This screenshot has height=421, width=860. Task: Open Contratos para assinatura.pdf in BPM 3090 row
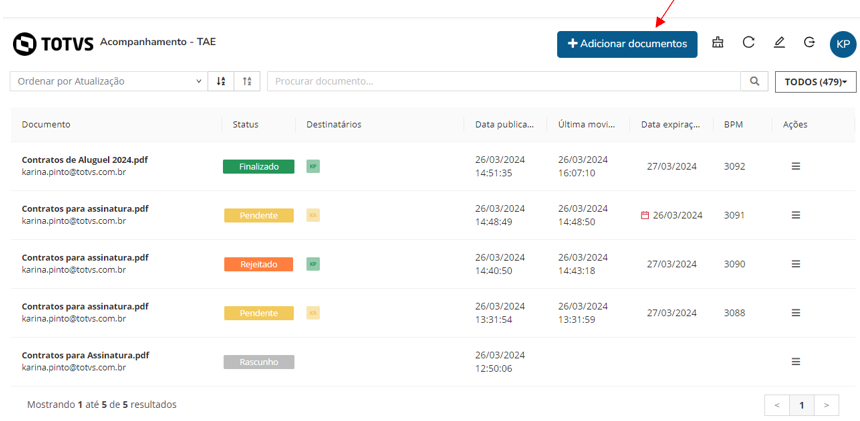coord(85,257)
